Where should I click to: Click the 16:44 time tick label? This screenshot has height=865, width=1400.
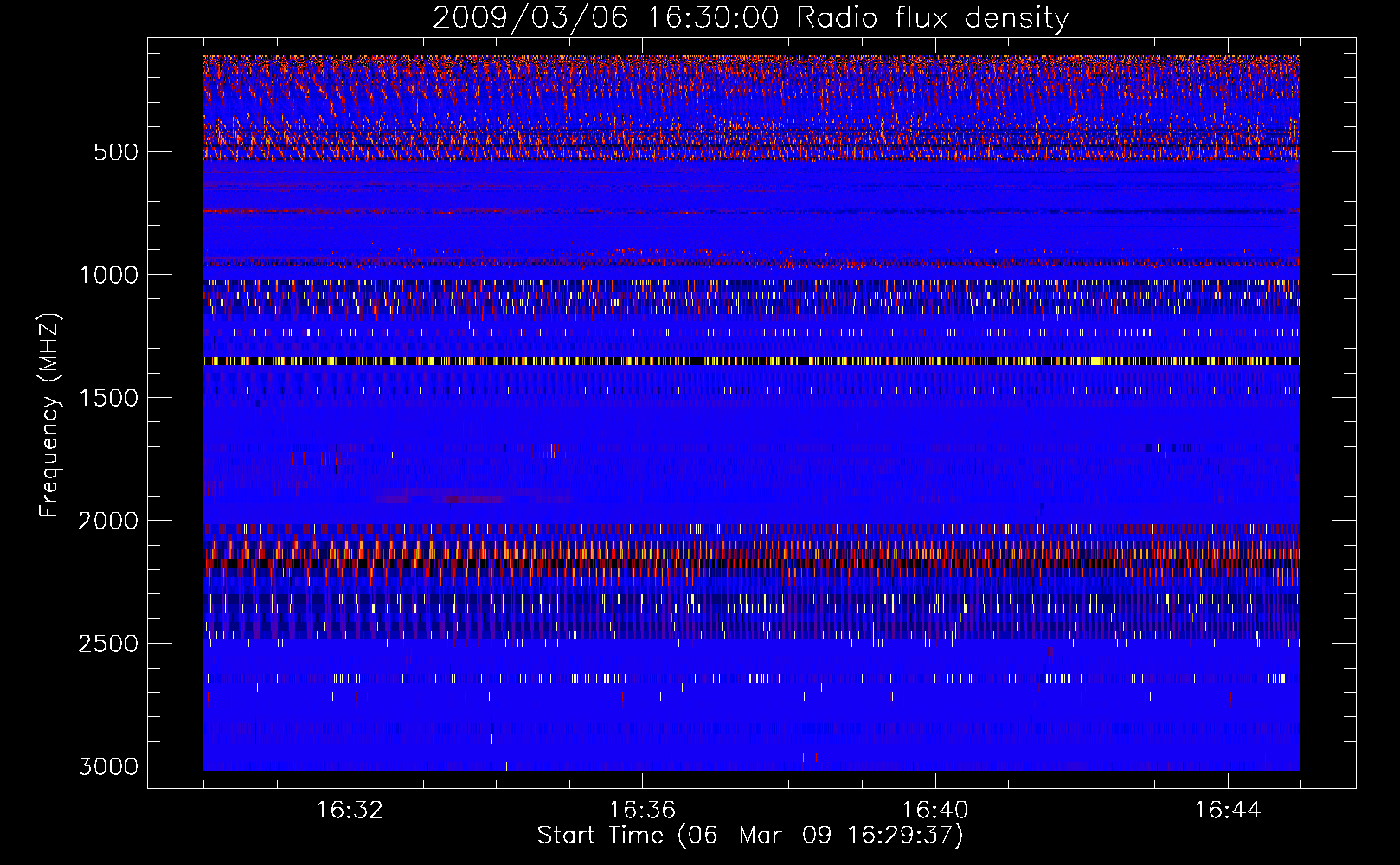click(x=1228, y=811)
